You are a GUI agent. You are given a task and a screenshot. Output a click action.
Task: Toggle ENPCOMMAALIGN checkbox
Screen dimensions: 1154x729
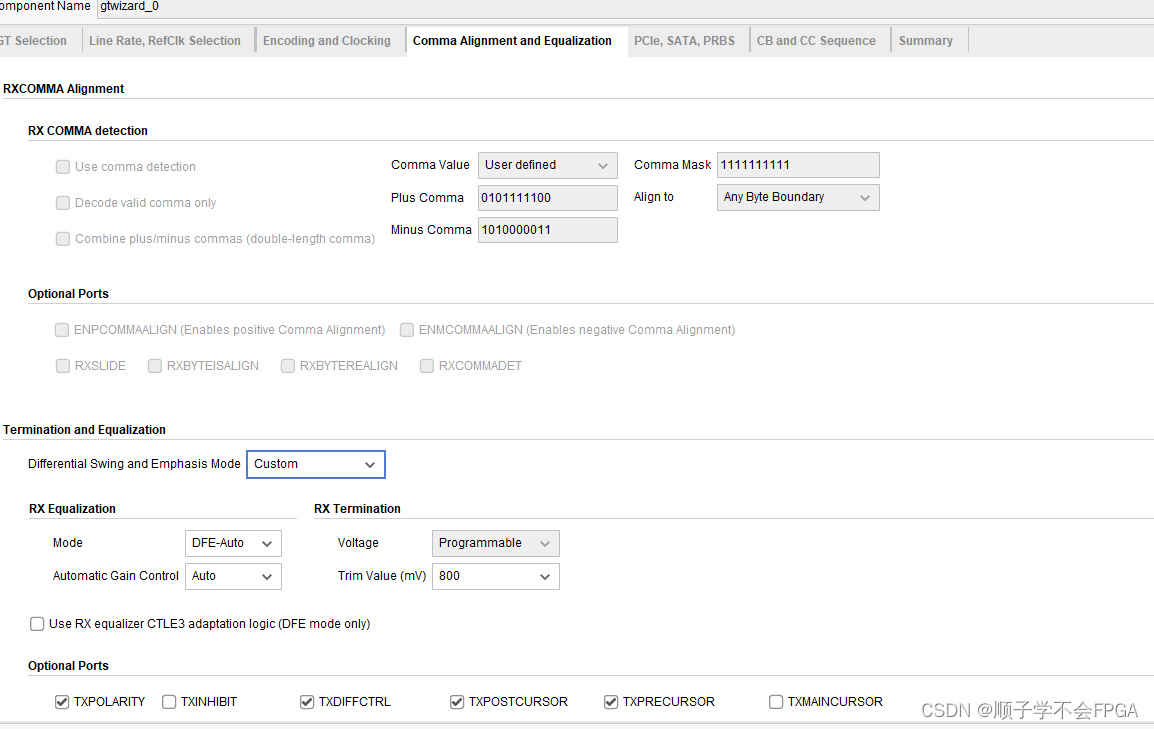click(x=62, y=330)
